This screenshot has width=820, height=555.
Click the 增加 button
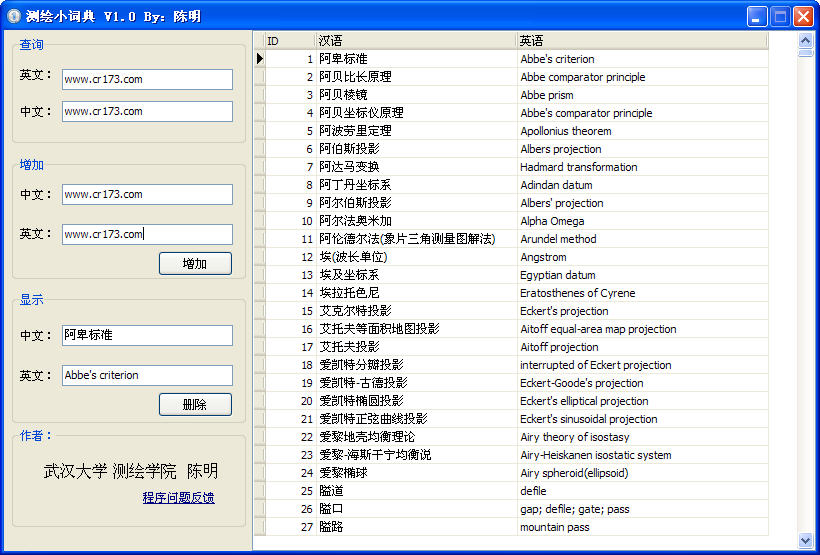tap(195, 264)
